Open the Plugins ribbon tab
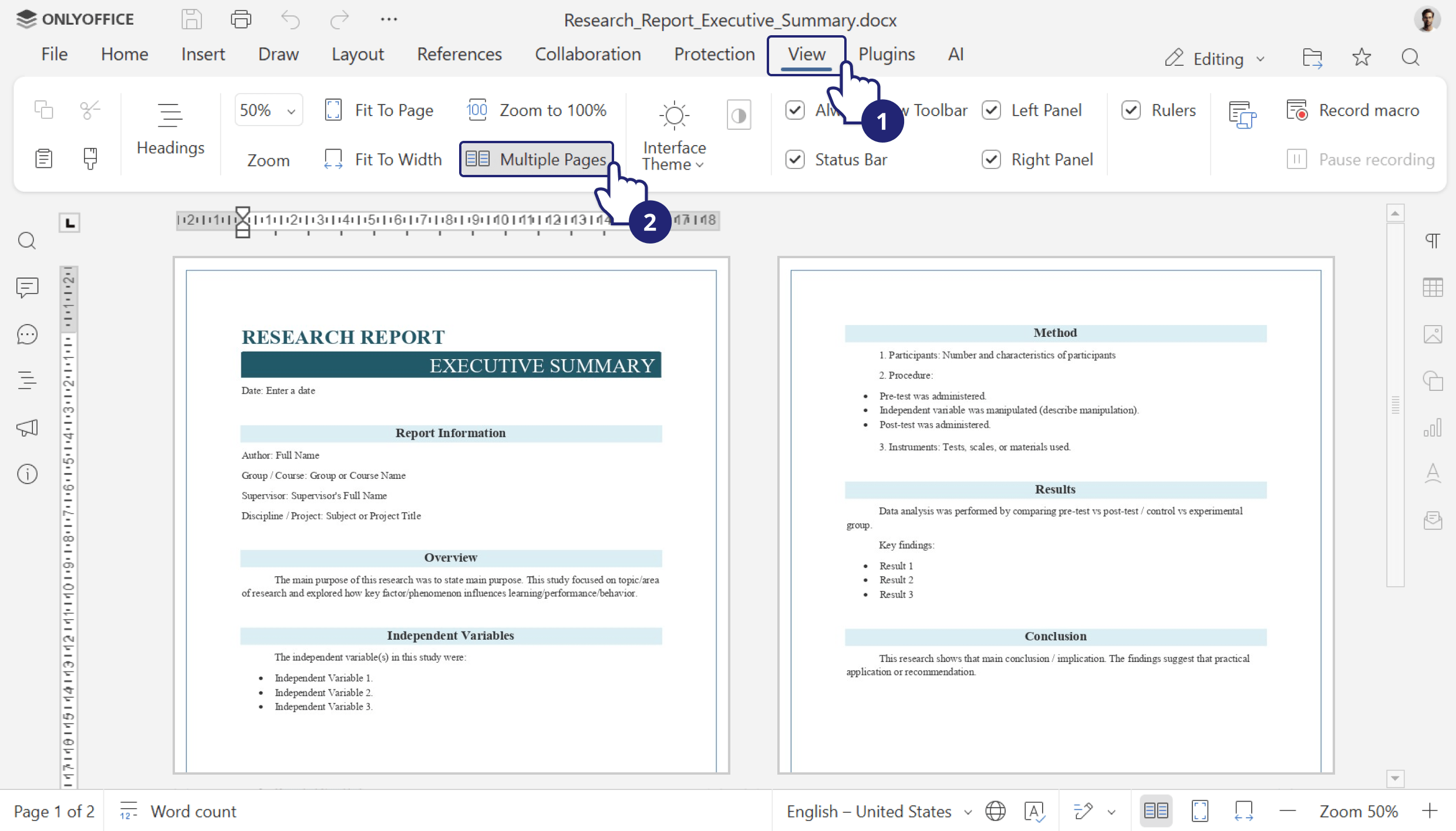 pyautogui.click(x=887, y=54)
